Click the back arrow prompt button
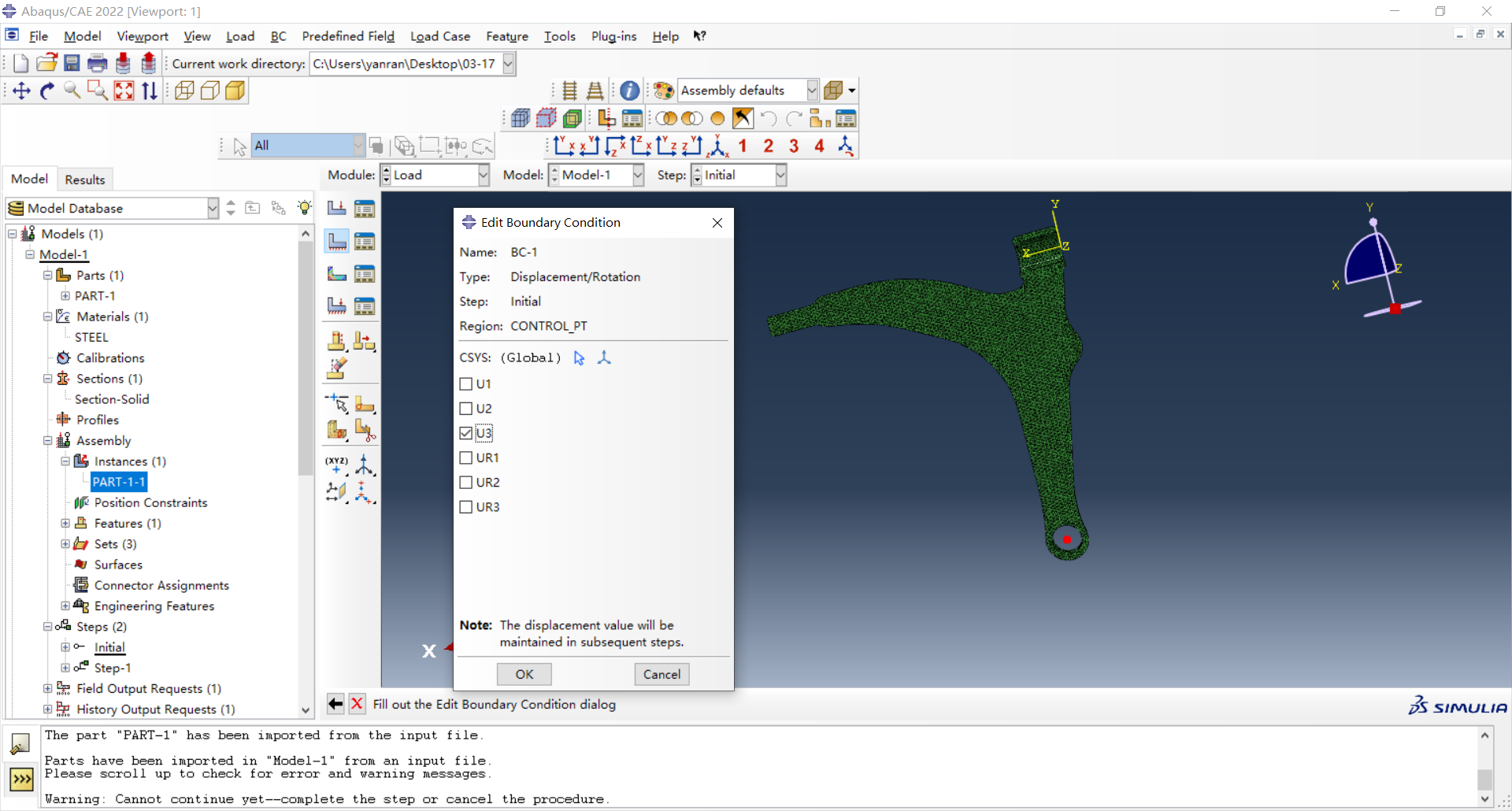This screenshot has height=811, width=1512. pyautogui.click(x=335, y=704)
